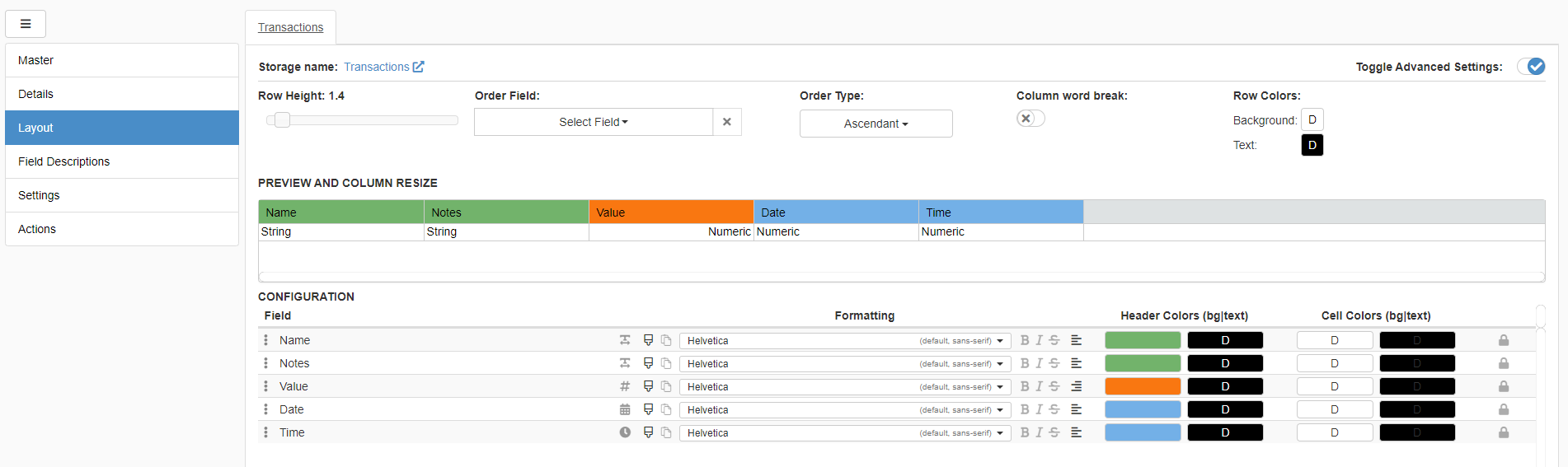Screen dimensions: 1568x467
Task: Click the text alignment icon for Time
Action: (1076, 432)
